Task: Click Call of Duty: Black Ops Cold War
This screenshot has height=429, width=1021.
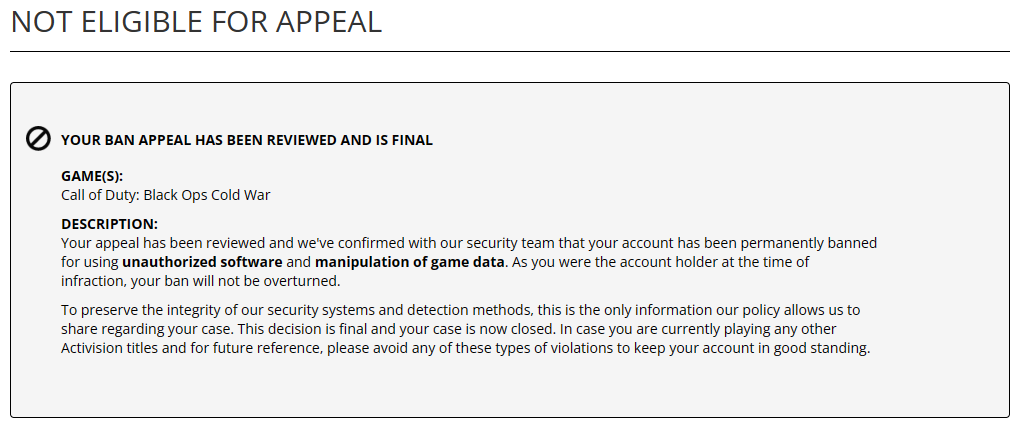Action: pyautogui.click(x=165, y=195)
